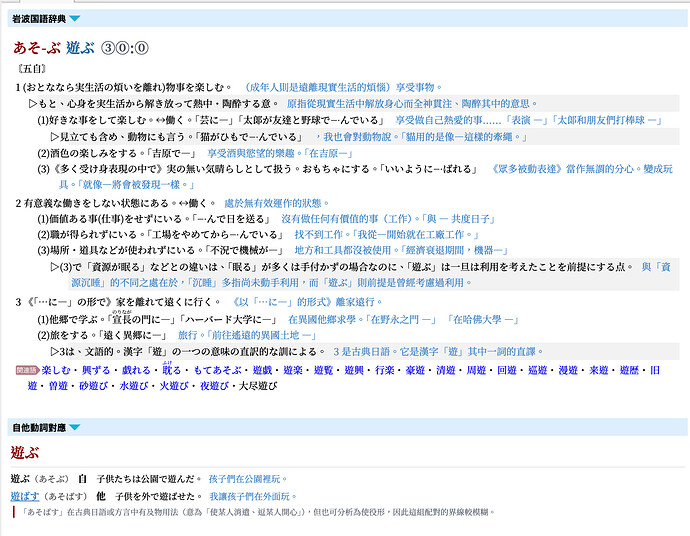Click example 子供たちは公園で遊んだ

coord(149,479)
